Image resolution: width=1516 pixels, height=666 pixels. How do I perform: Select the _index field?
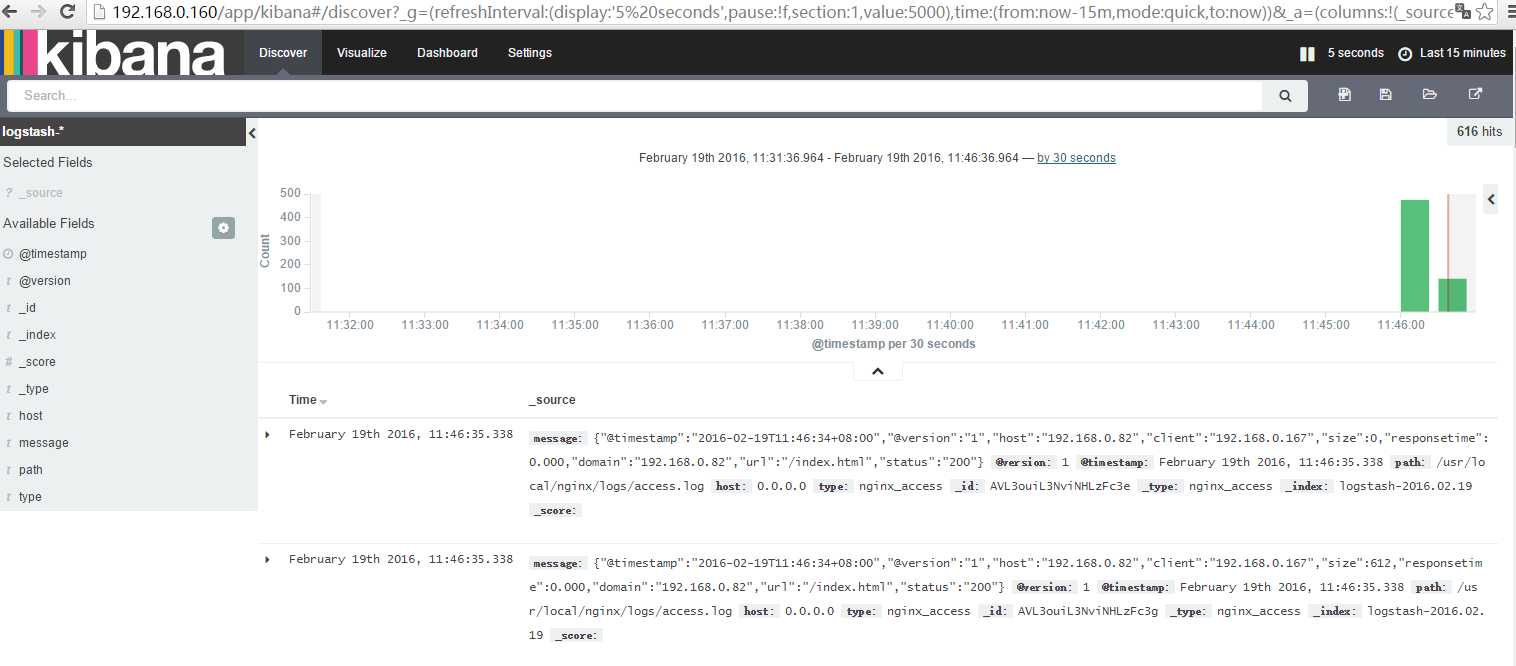pyautogui.click(x=37, y=335)
